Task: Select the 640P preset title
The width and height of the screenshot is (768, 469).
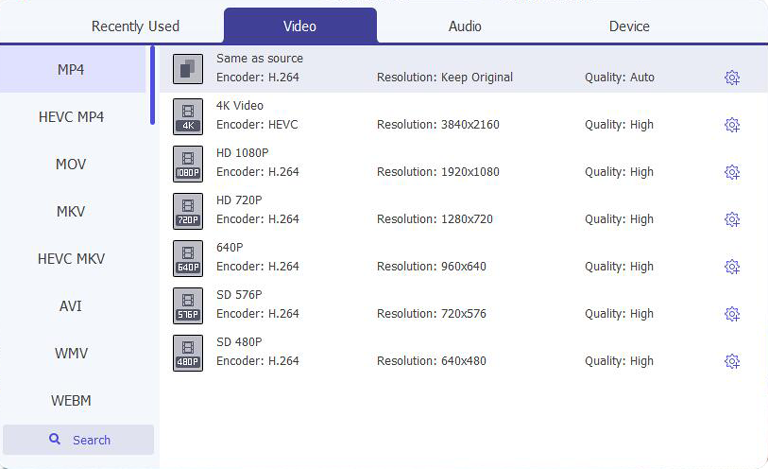Action: point(230,247)
